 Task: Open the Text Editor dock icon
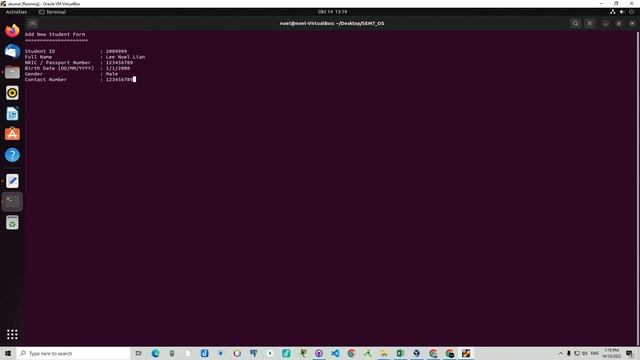[x=12, y=181]
